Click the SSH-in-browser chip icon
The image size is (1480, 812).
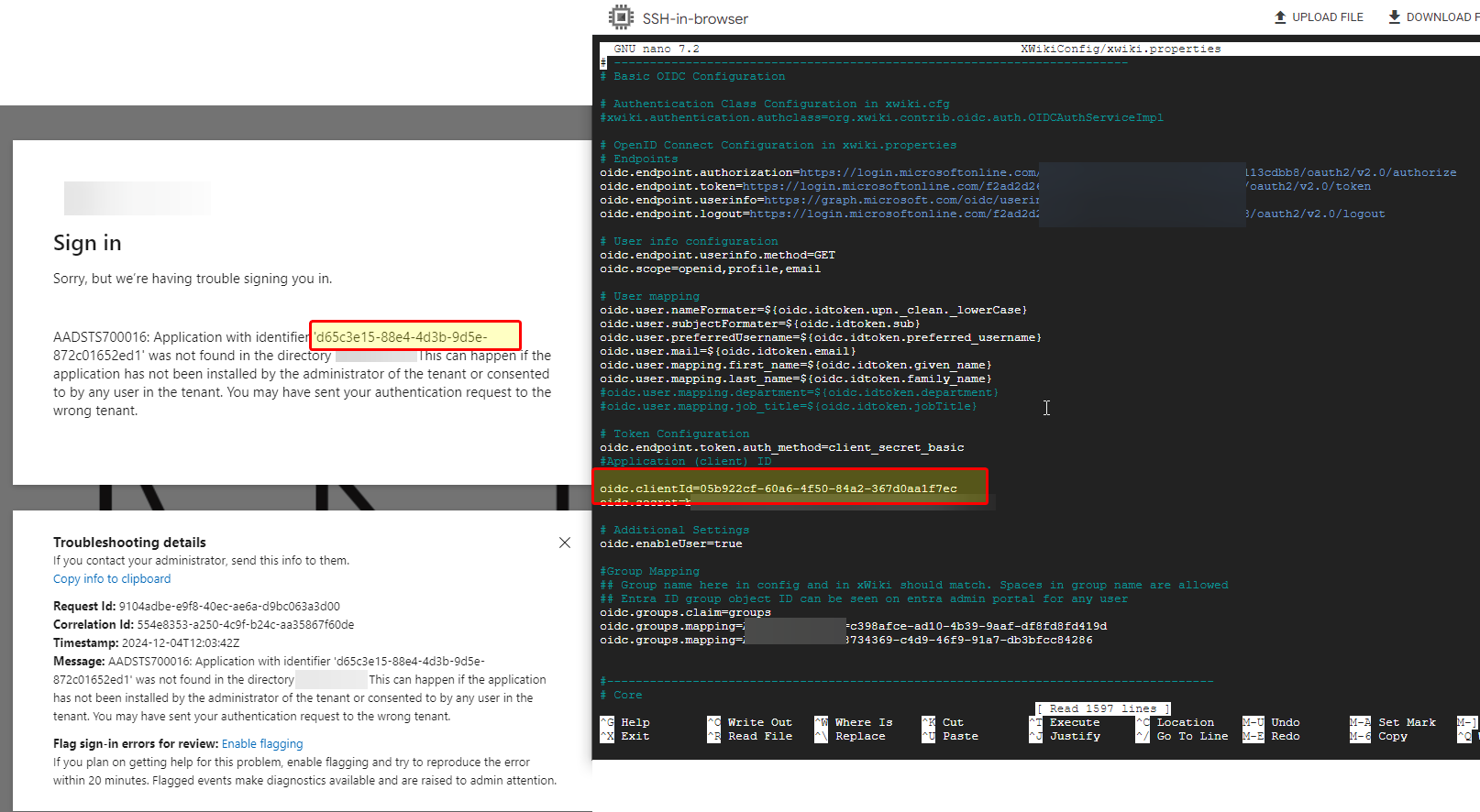[621, 17]
